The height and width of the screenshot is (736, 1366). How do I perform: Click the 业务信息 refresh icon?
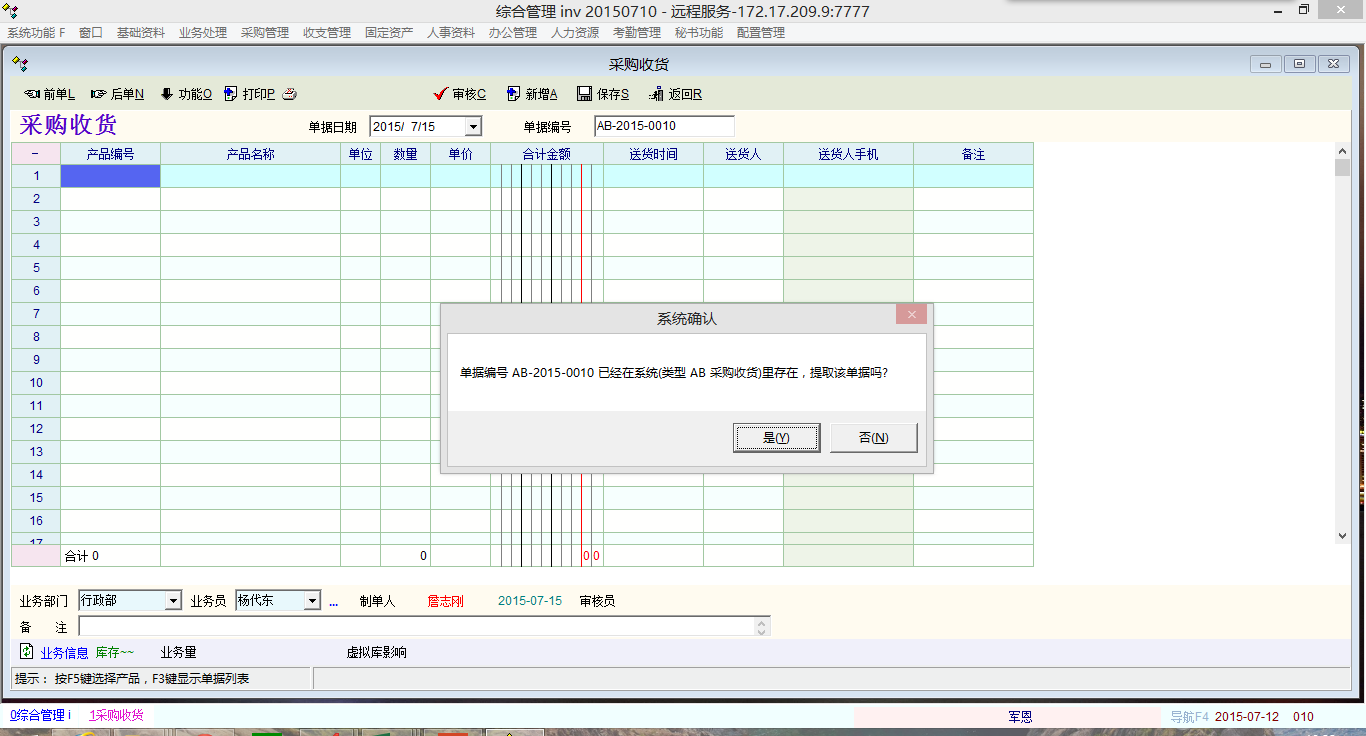point(27,652)
